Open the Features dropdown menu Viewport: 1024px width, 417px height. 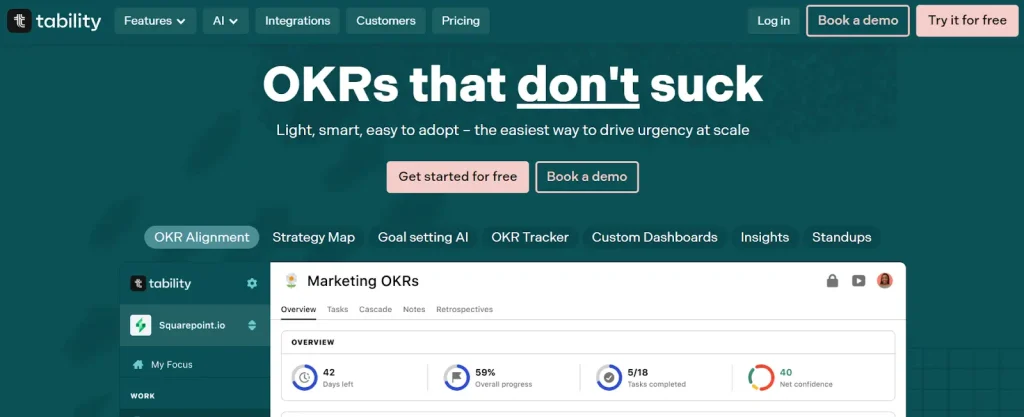click(155, 21)
